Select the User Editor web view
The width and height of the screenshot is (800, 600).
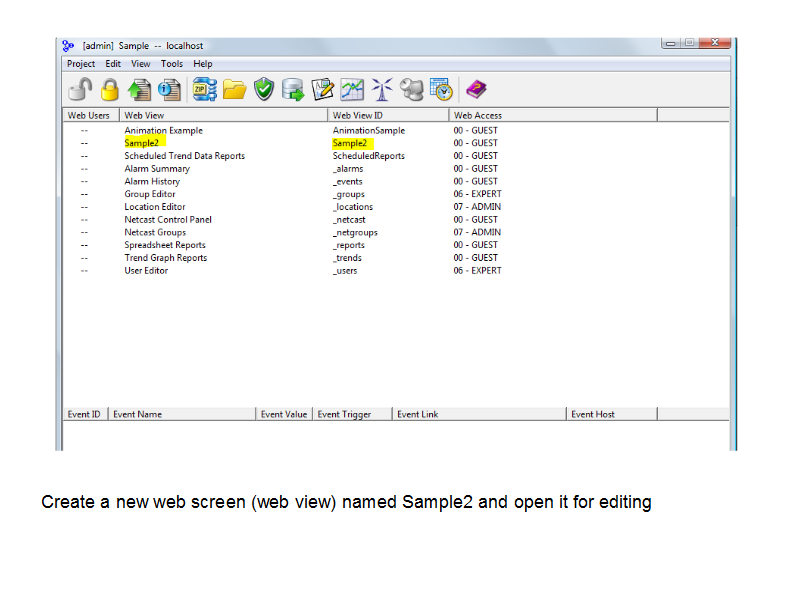146,271
